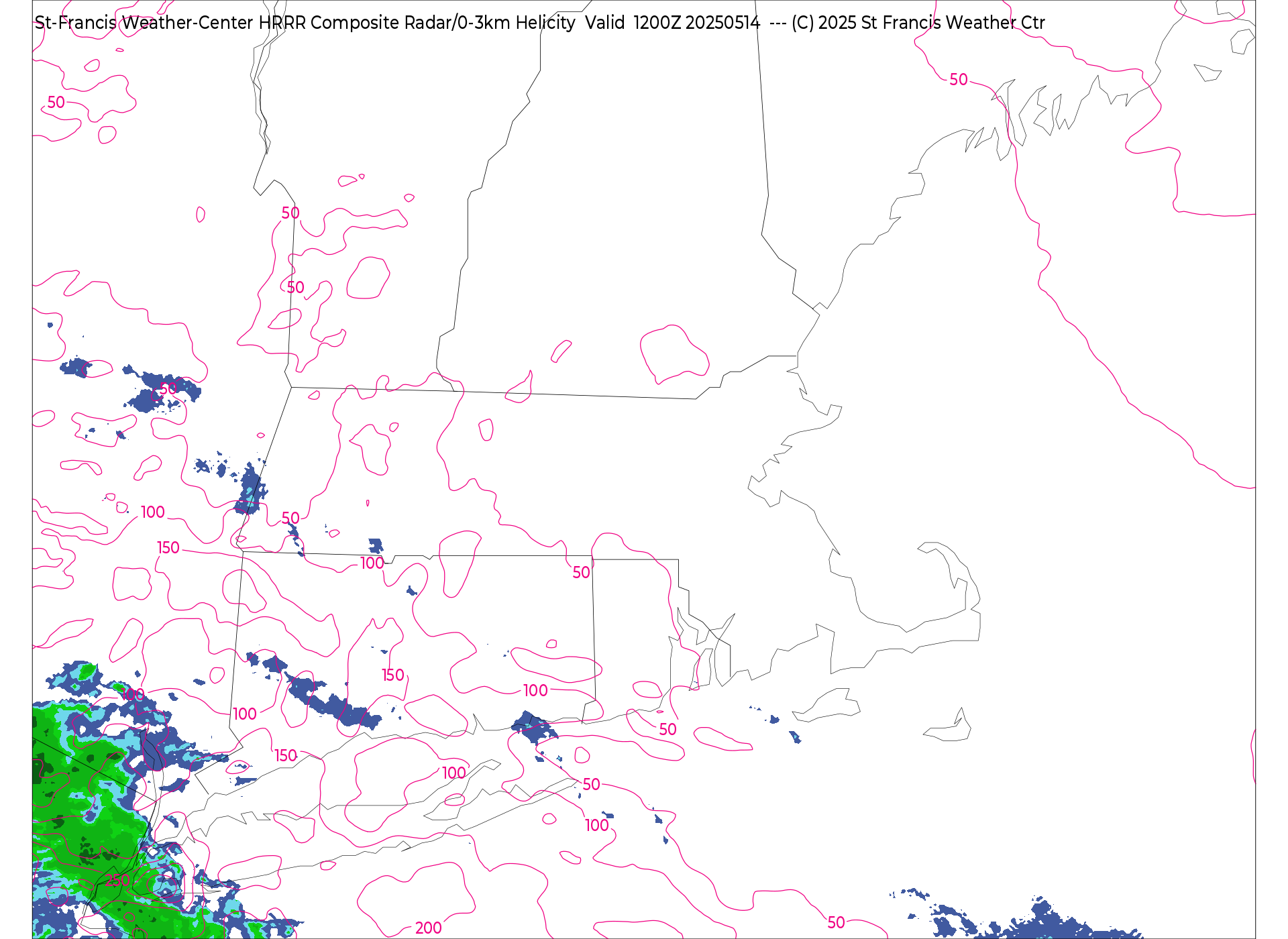Viewport: 1288px width, 939px height.
Task: Click the "250" helicity contour label
Action: (117, 880)
